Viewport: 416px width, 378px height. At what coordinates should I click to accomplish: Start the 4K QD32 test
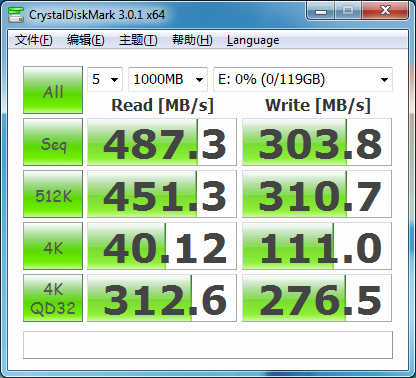click(53, 298)
